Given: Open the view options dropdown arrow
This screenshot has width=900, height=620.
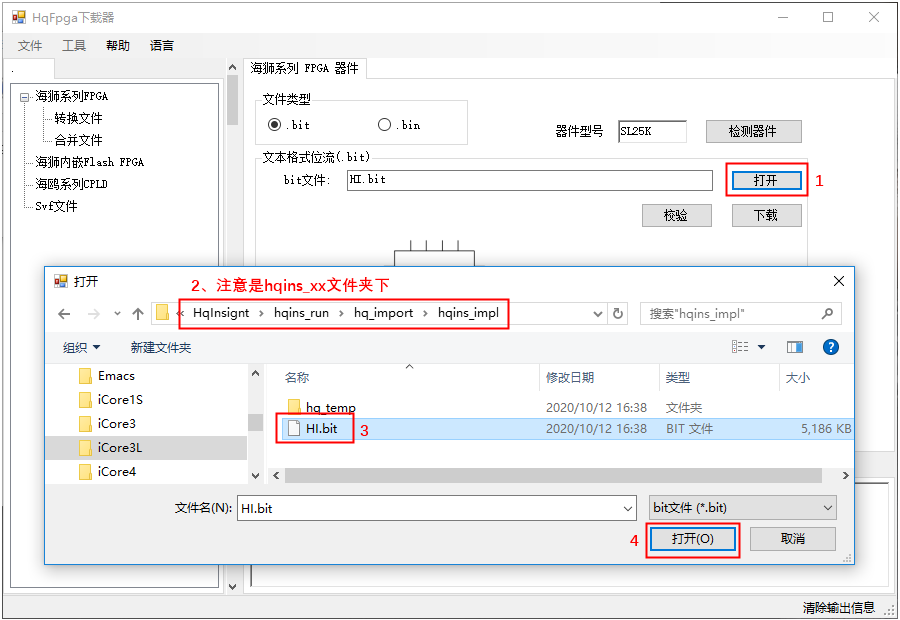Looking at the screenshot, I should point(761,347).
